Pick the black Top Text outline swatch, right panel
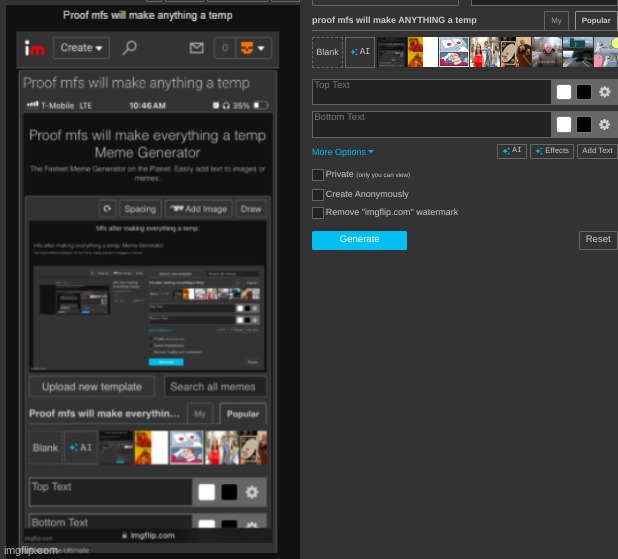Viewport: 618px width, 559px height. click(x=584, y=92)
